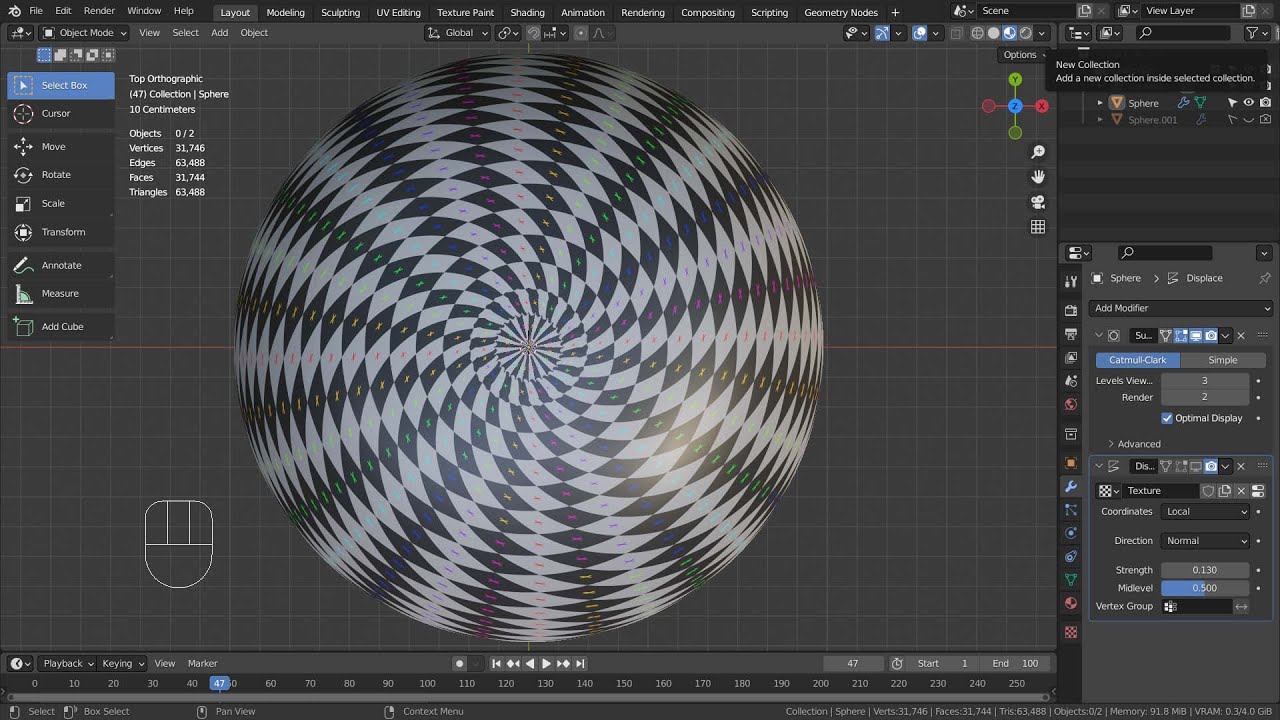
Task: Switch to the Geometry Nodes workspace tab
Action: (839, 12)
